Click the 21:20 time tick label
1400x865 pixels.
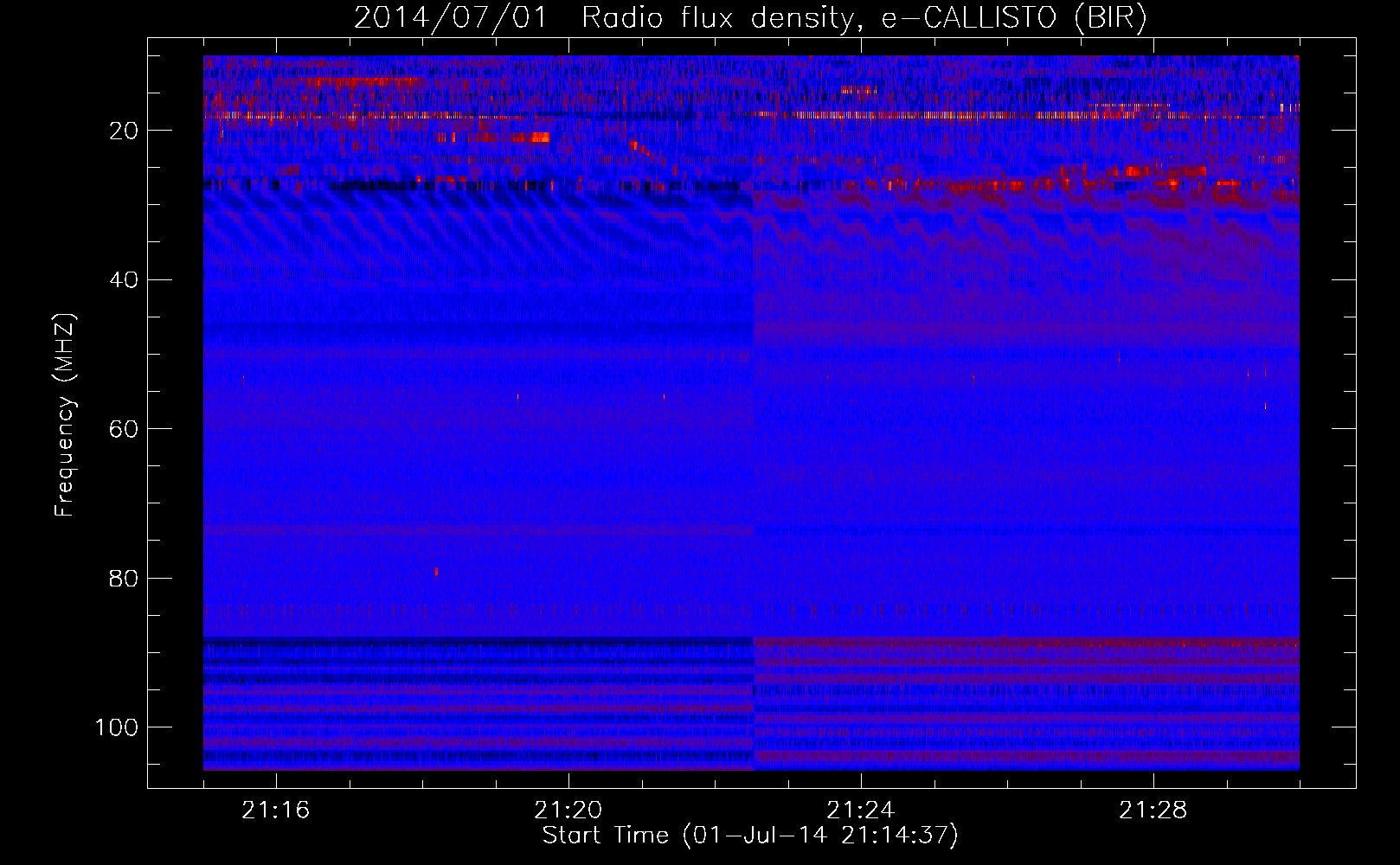coord(568,811)
